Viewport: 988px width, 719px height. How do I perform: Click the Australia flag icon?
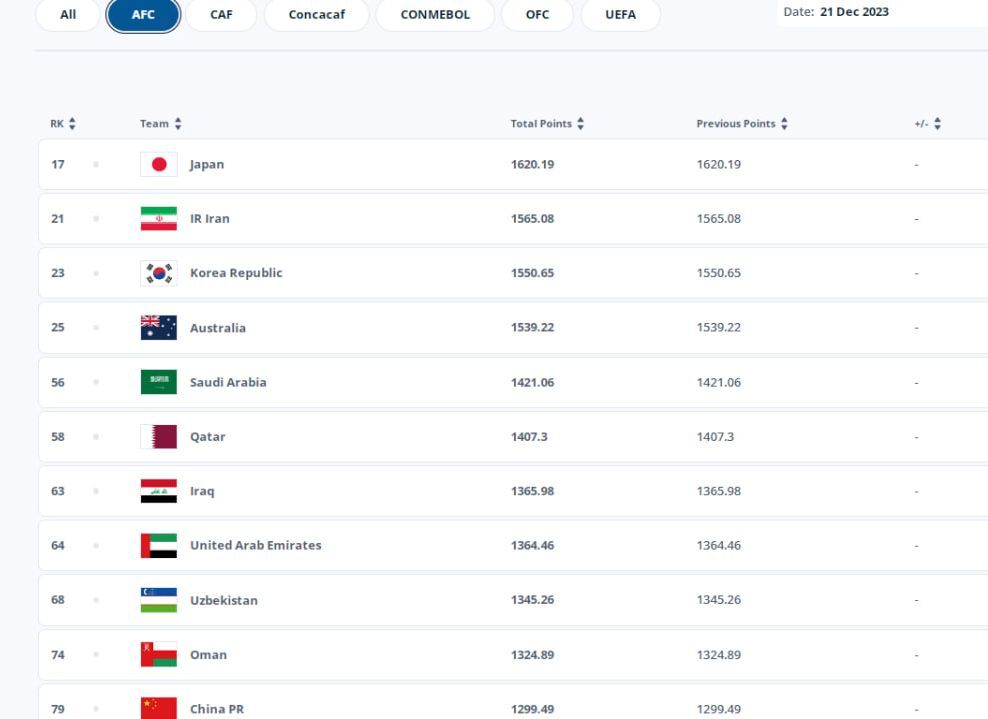pyautogui.click(x=158, y=328)
